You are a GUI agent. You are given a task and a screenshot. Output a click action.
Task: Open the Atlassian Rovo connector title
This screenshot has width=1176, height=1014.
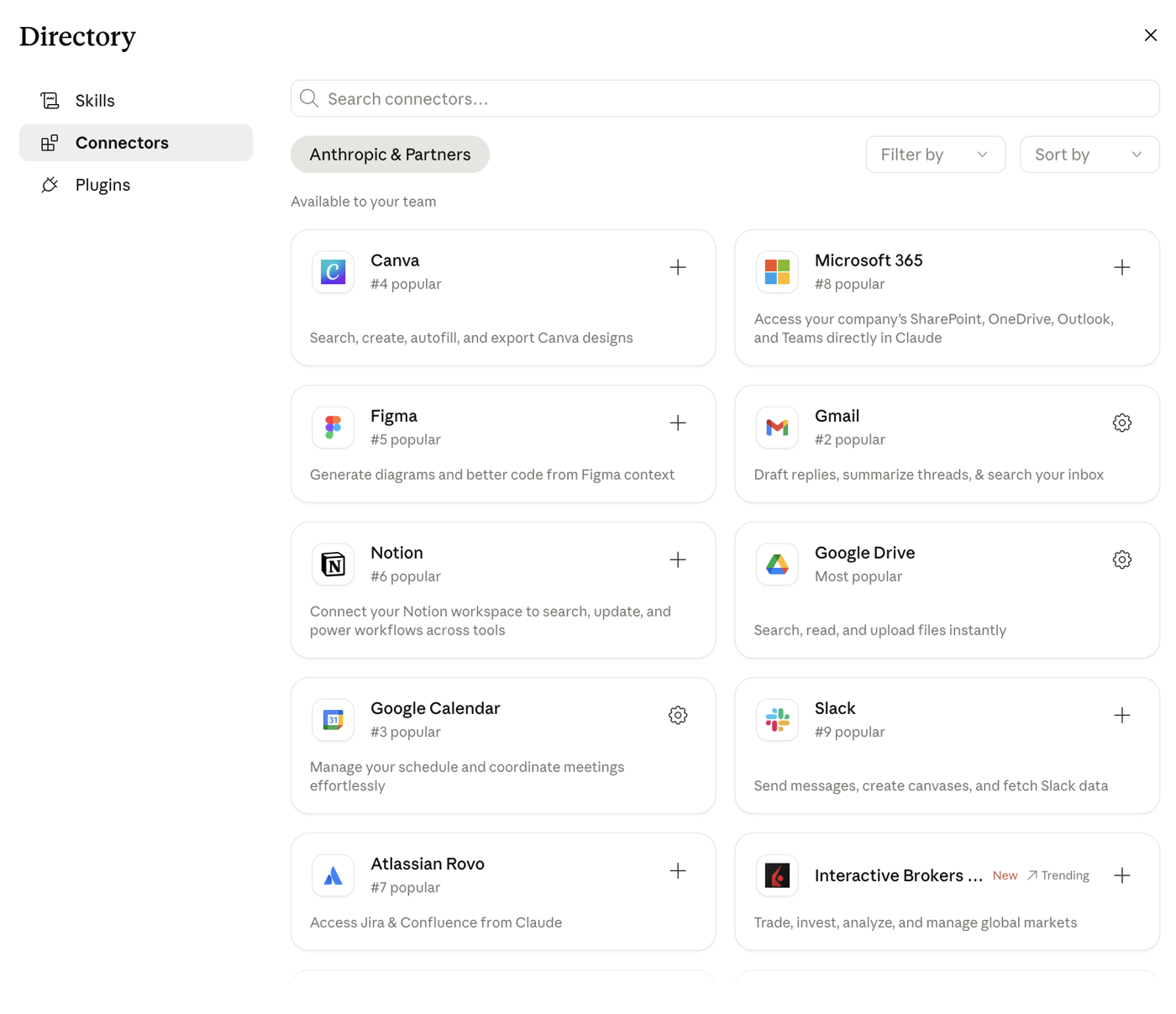coord(428,864)
